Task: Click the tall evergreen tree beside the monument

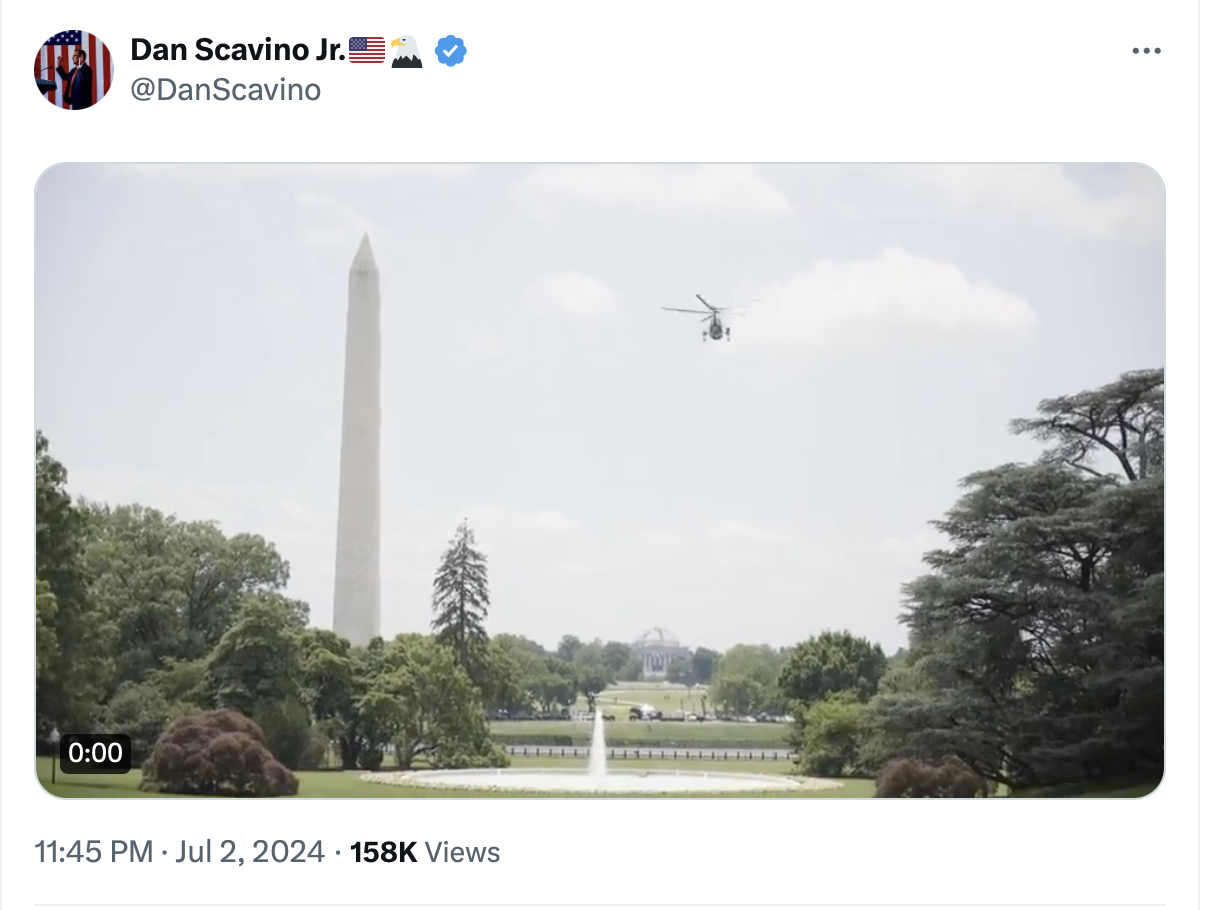Action: tap(460, 590)
